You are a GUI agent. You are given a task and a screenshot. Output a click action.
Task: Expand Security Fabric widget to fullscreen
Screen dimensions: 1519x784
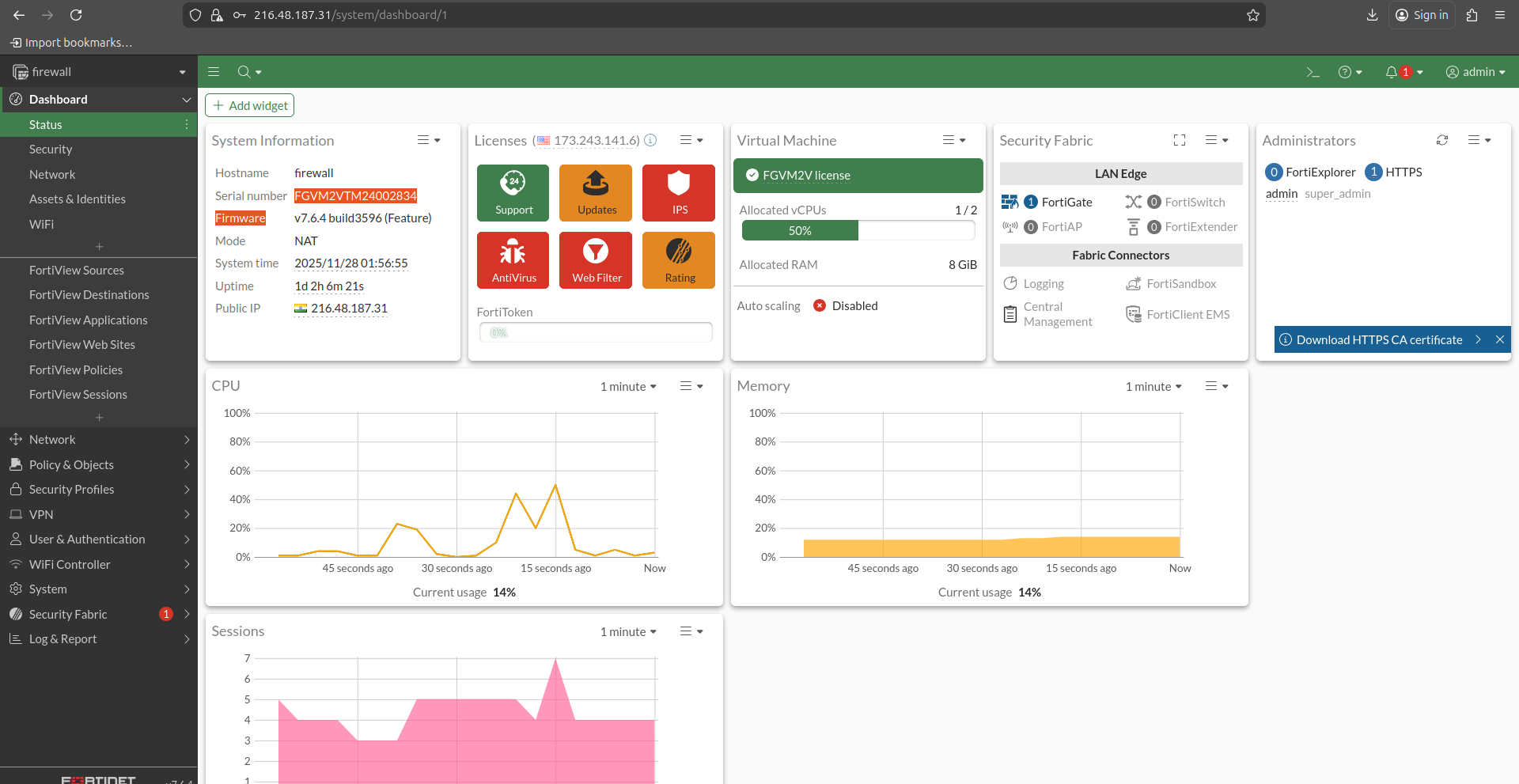pos(1179,140)
